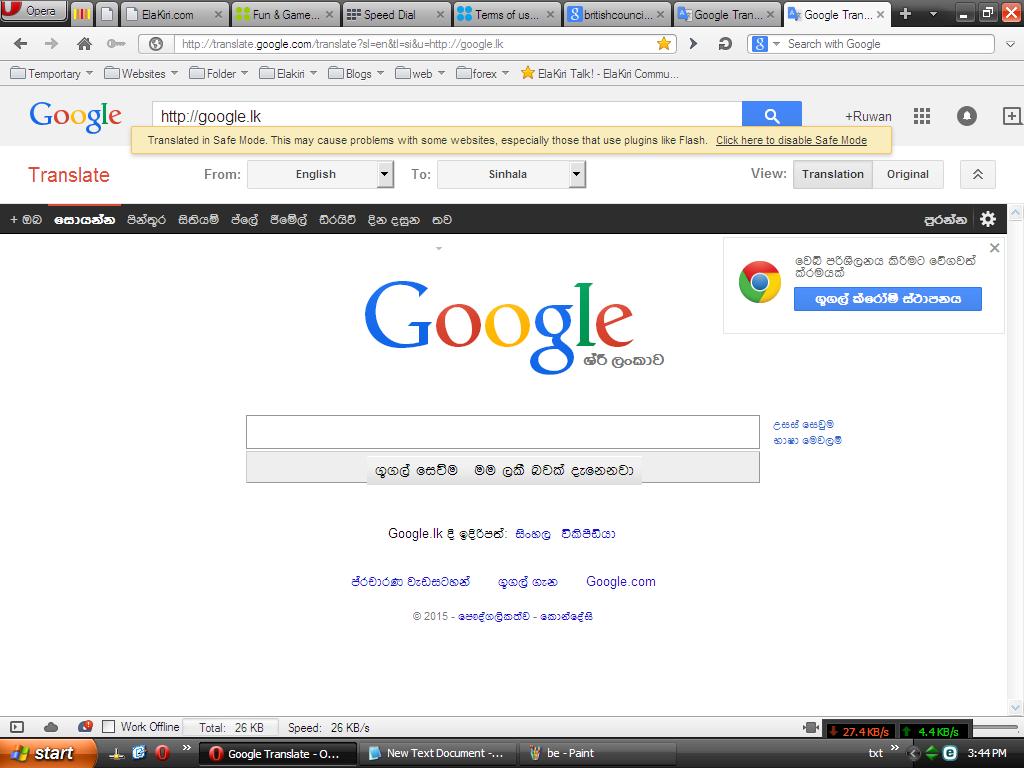The height and width of the screenshot is (768, 1024).
Task: Select the Translation view toggle
Action: coord(833,174)
